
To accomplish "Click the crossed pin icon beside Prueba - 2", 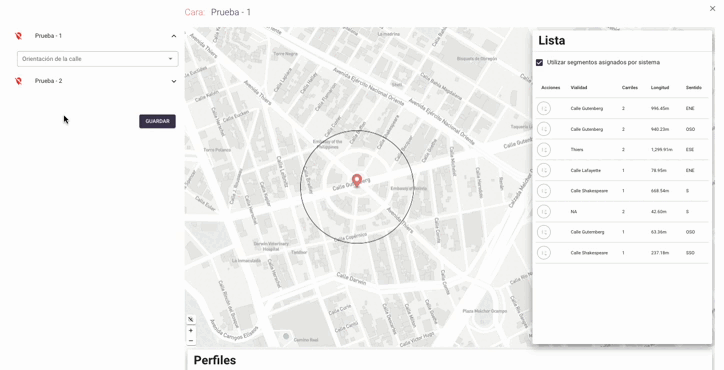I will tap(18, 81).
